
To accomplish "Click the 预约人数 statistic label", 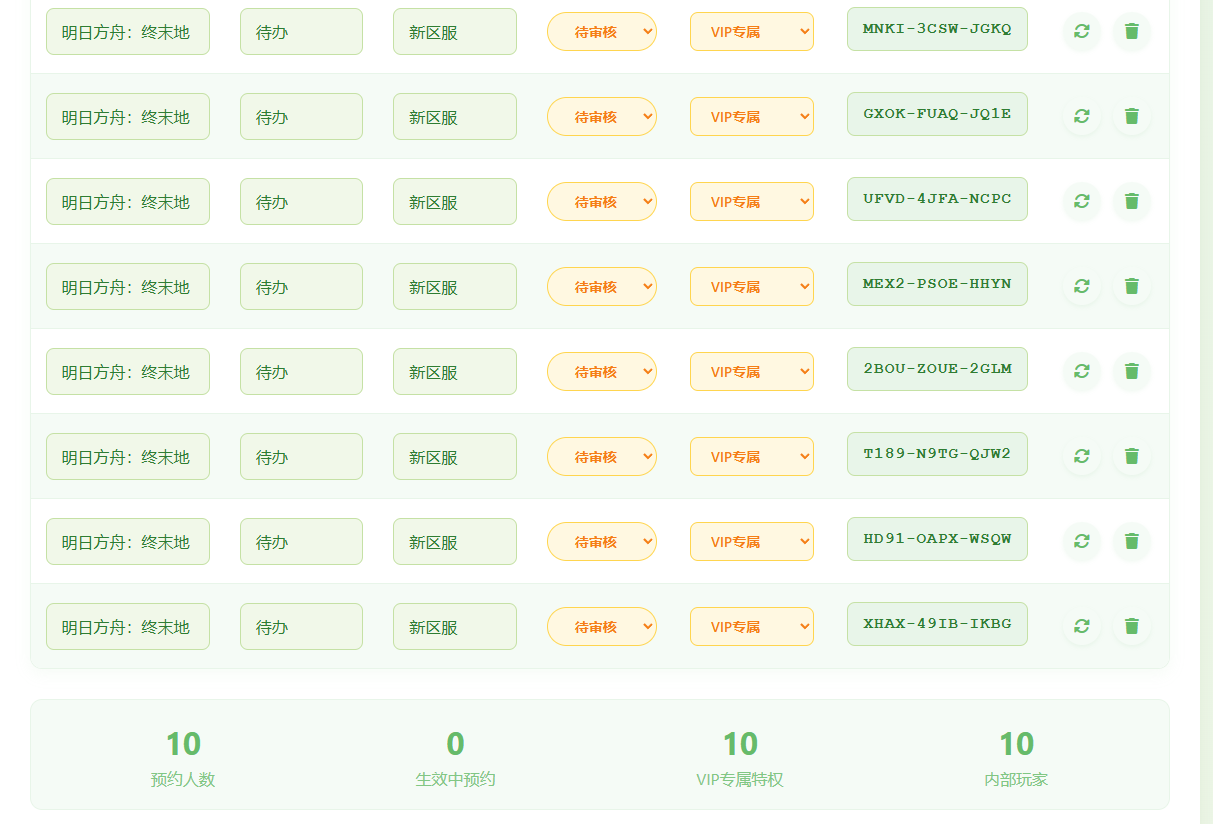I will coord(183,780).
